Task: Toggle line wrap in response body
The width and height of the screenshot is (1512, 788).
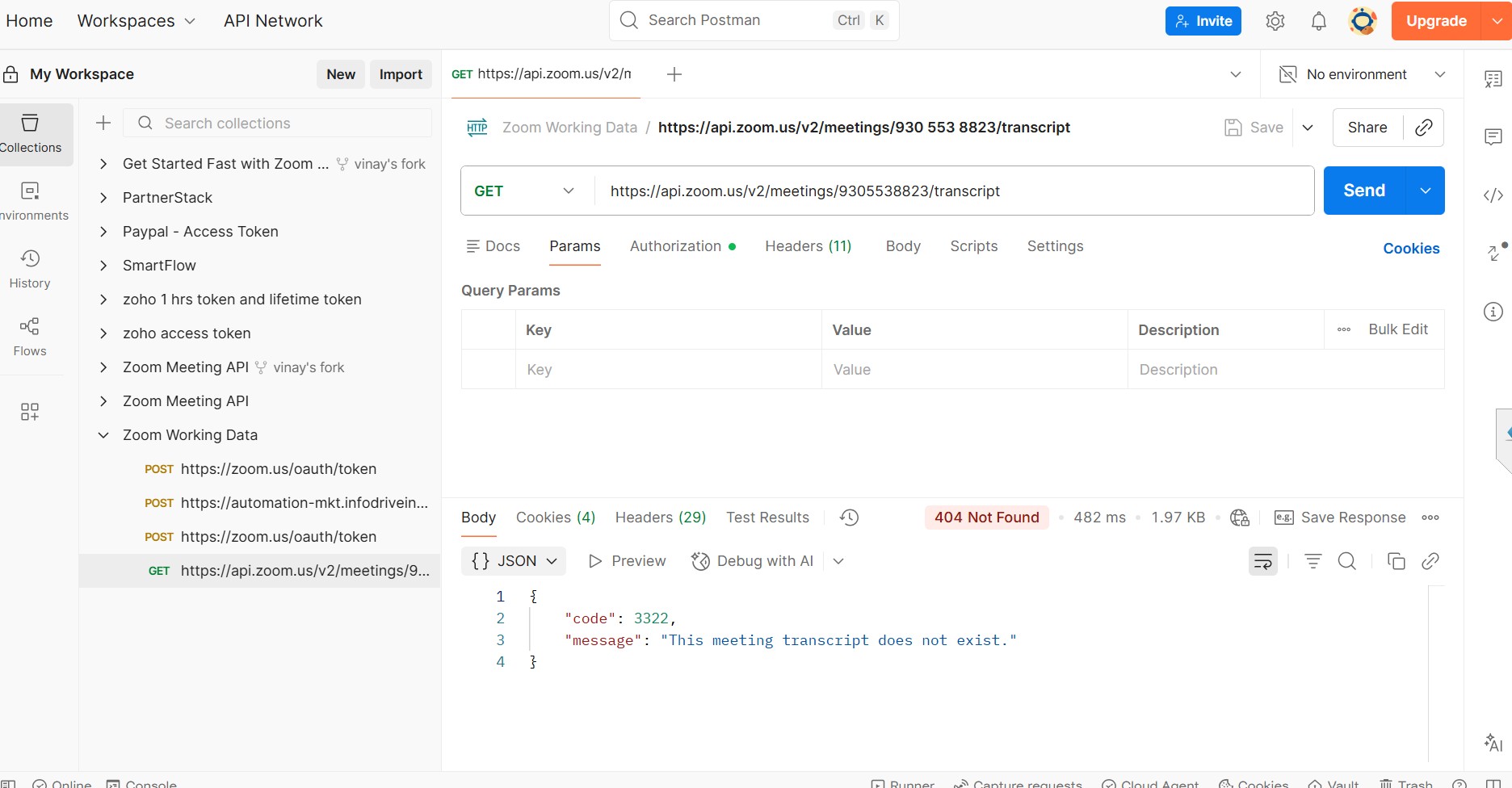Action: point(1263,561)
